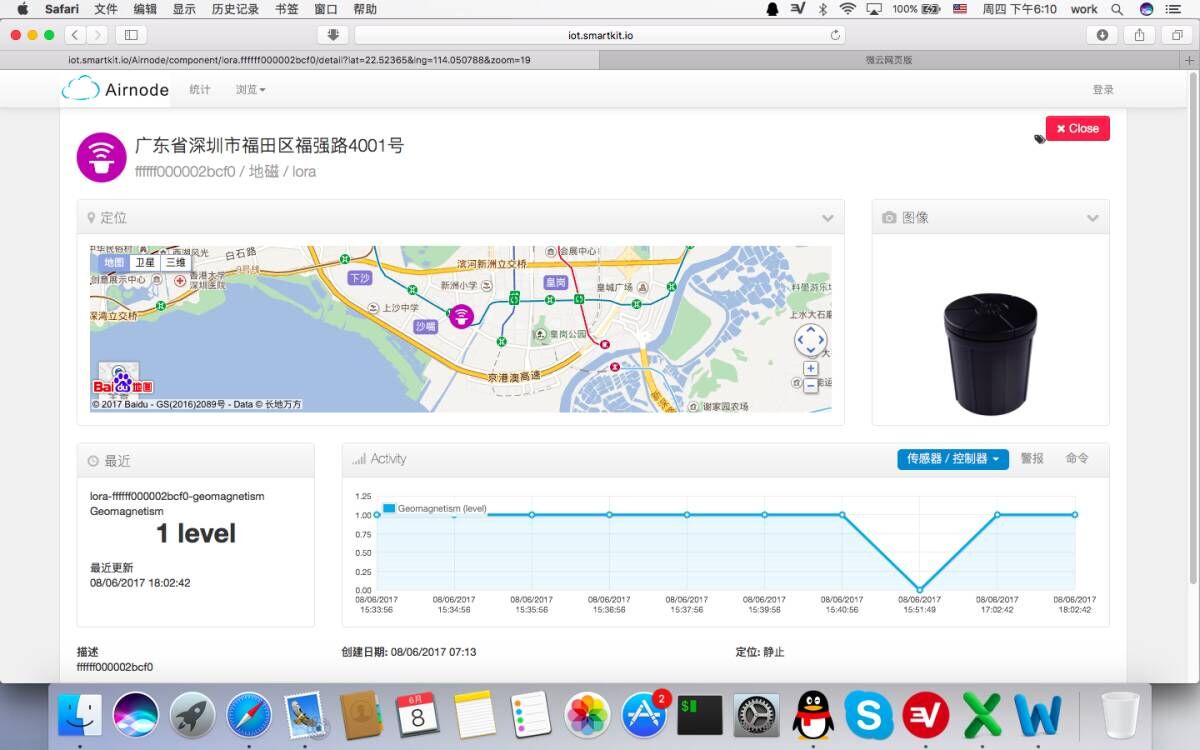Click the red Close button

(1078, 128)
